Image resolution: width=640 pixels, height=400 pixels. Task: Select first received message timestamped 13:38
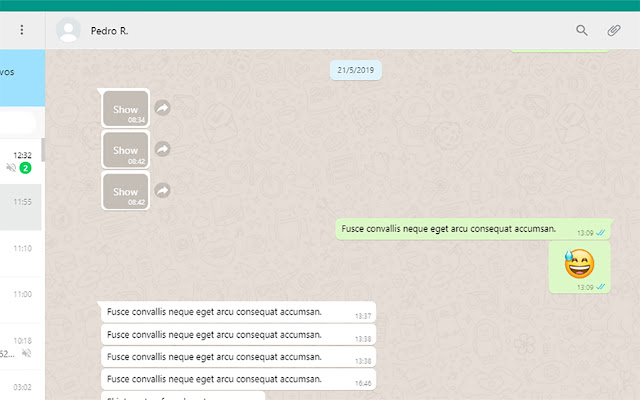coord(238,335)
